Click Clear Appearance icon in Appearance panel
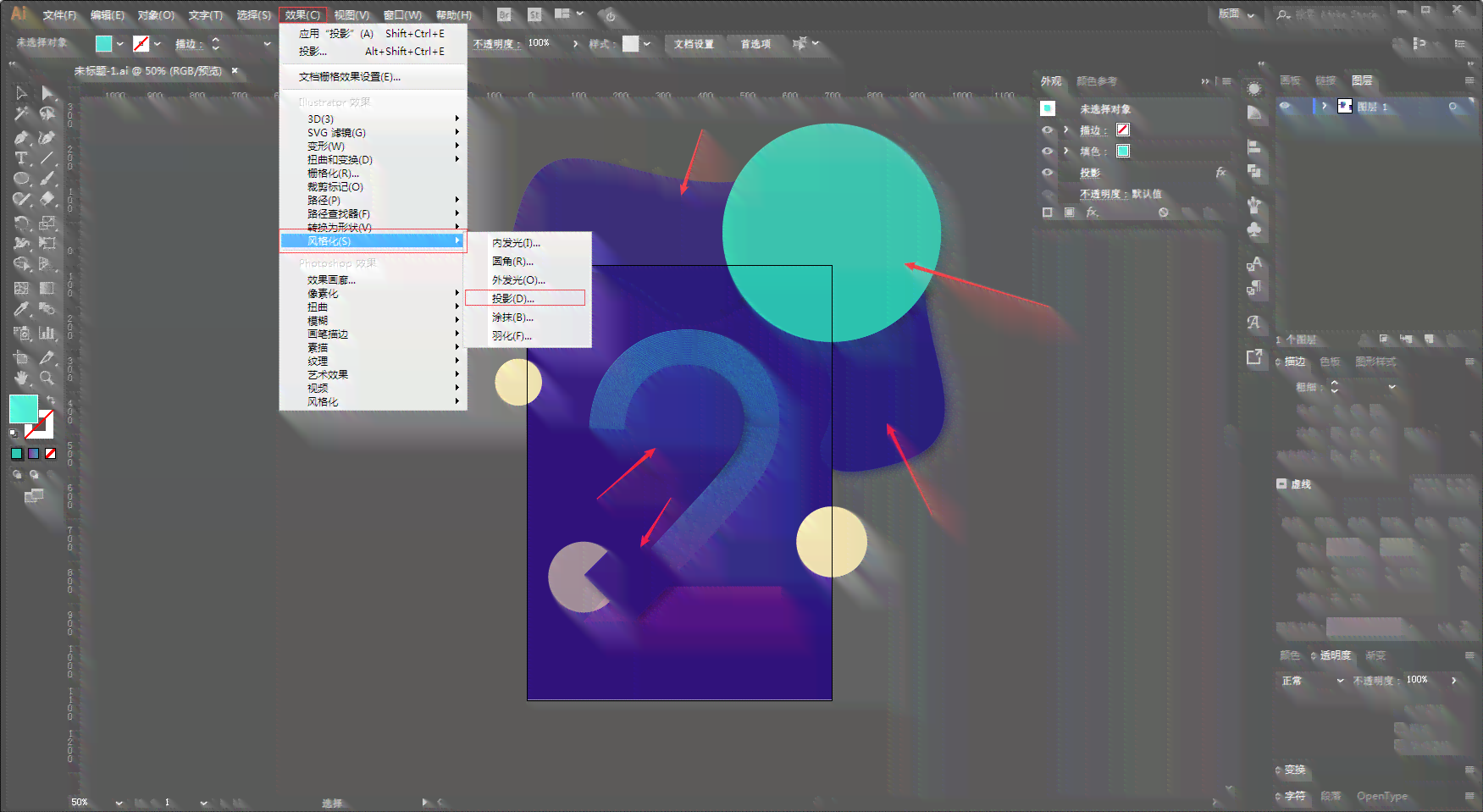 1164,213
